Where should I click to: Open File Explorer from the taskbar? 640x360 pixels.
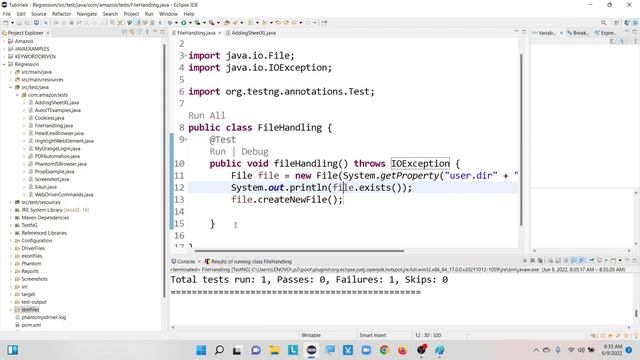[274, 350]
